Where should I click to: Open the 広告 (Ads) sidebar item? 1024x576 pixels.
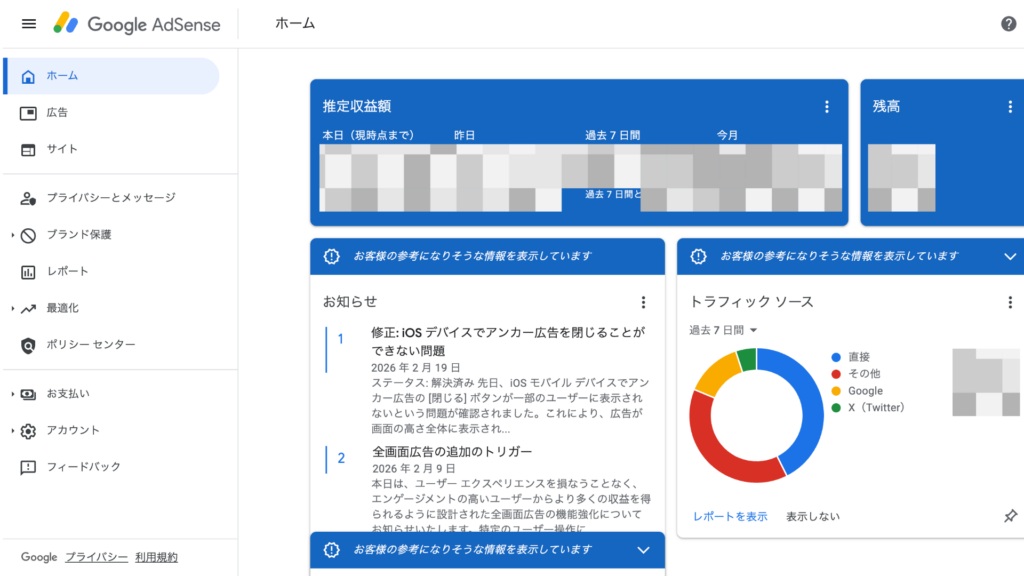pyautogui.click(x=57, y=113)
